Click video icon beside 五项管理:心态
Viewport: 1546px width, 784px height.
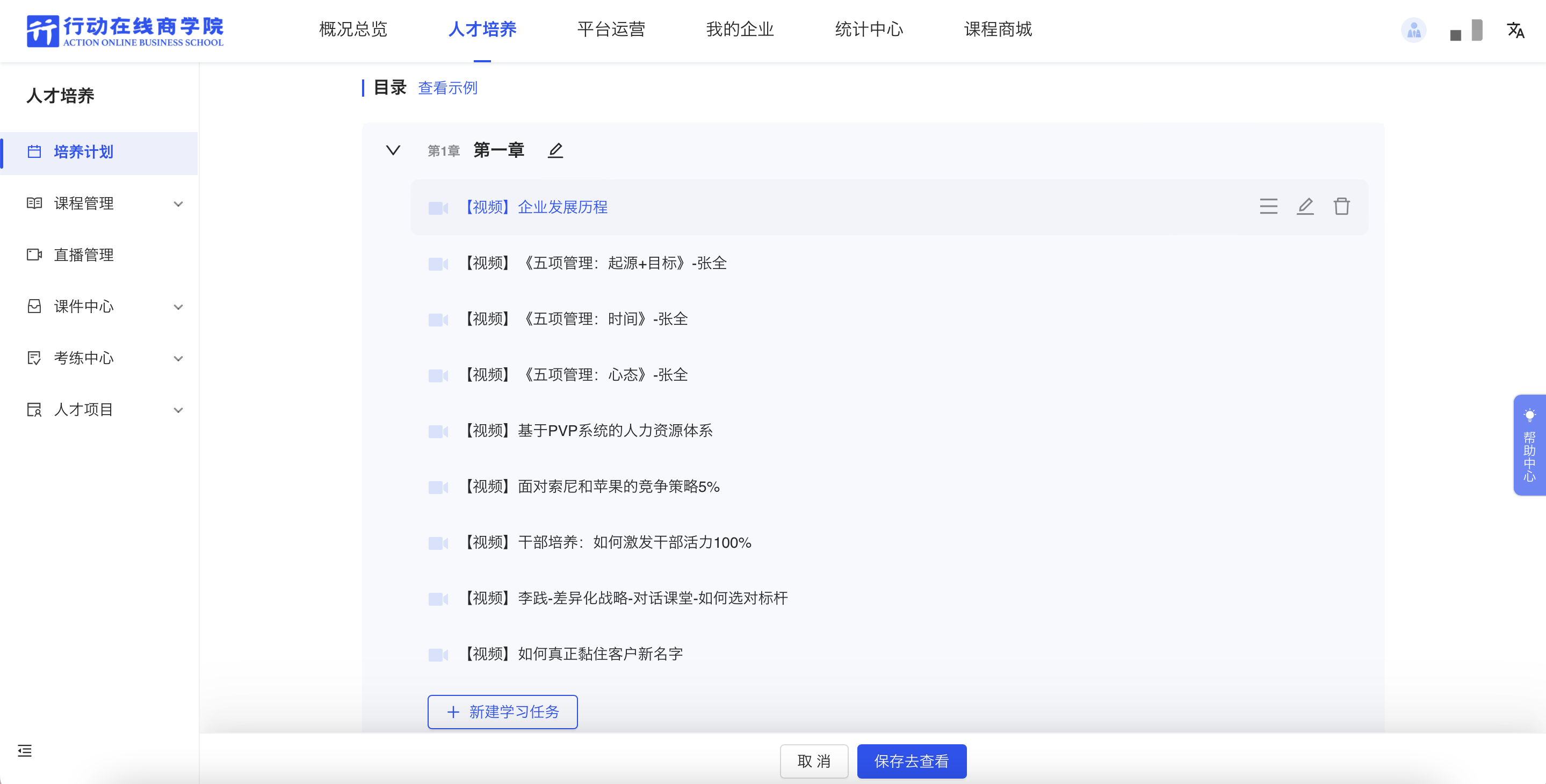438,375
